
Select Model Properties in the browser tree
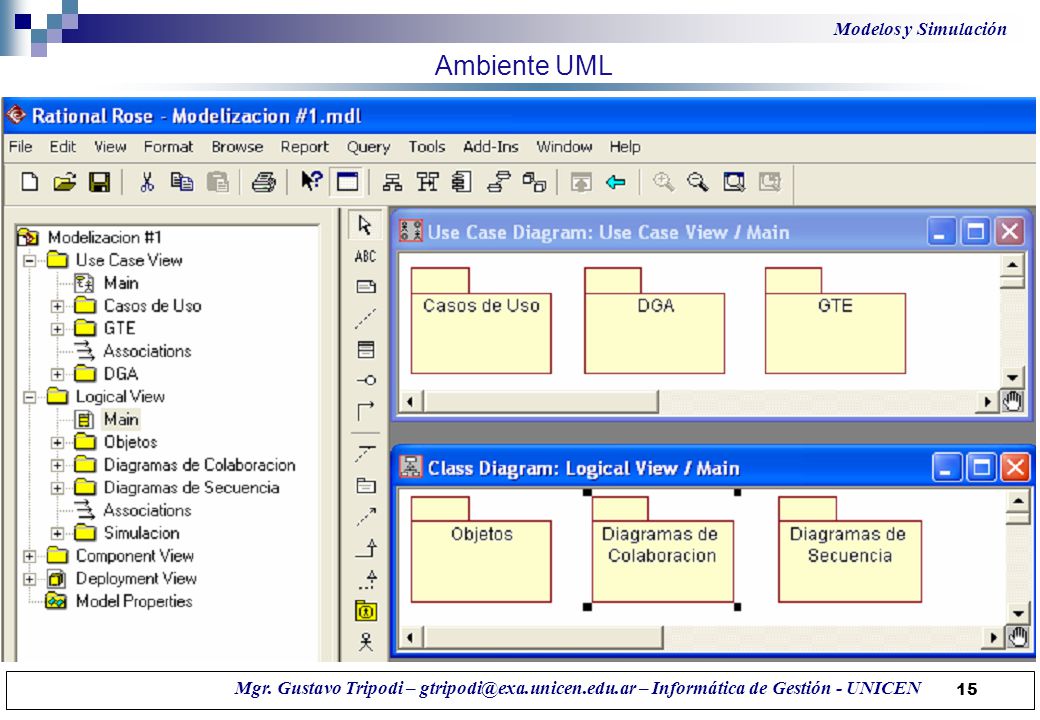pos(134,601)
